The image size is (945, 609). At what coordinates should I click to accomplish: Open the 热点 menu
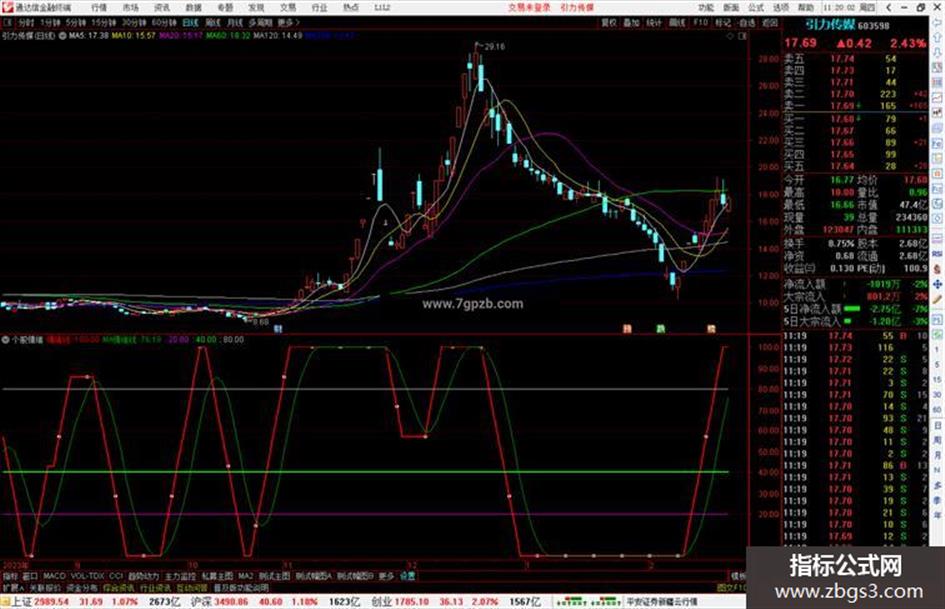[350, 7]
